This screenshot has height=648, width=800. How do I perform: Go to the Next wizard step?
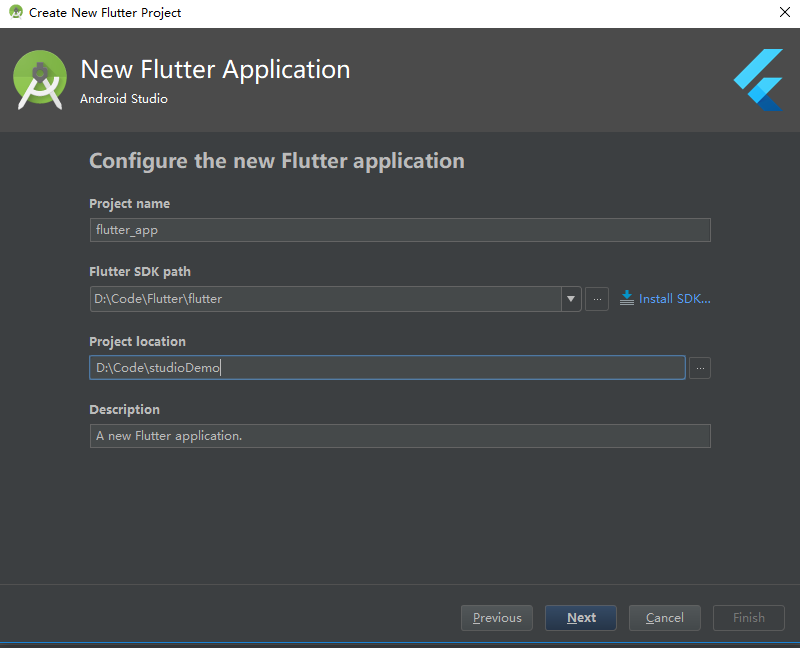point(581,618)
